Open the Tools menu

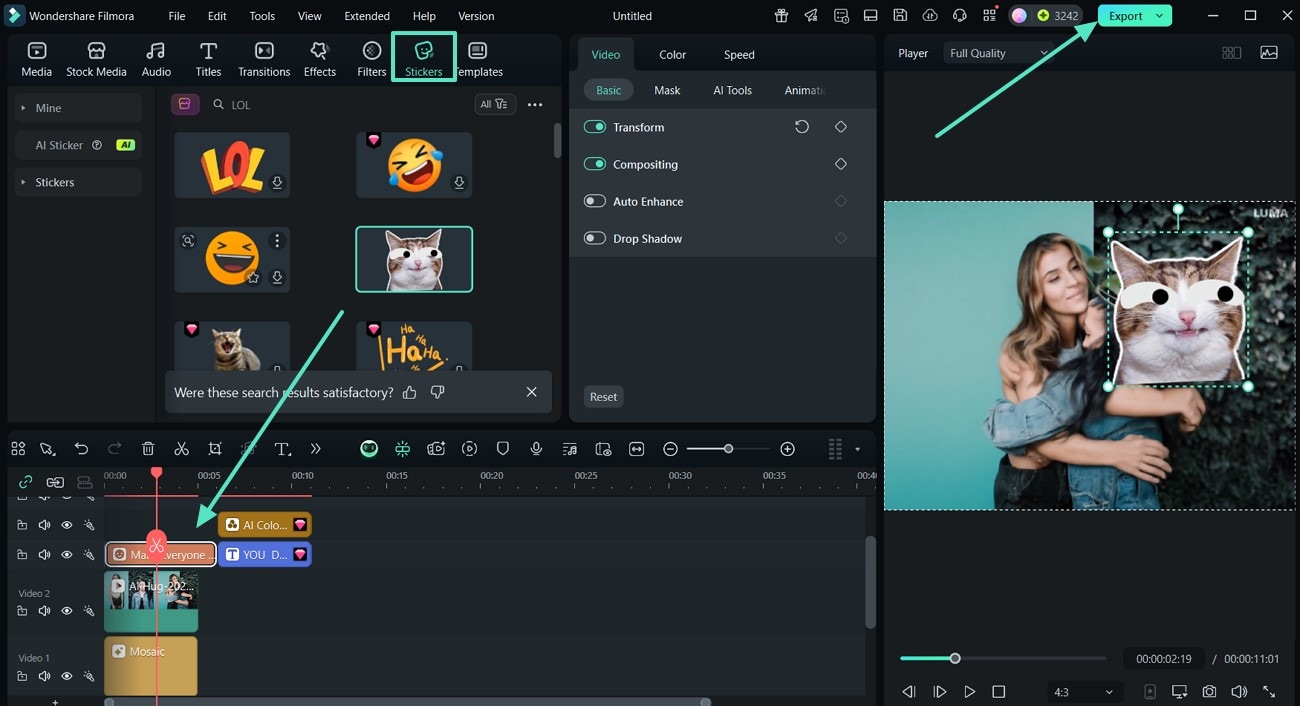(x=262, y=16)
